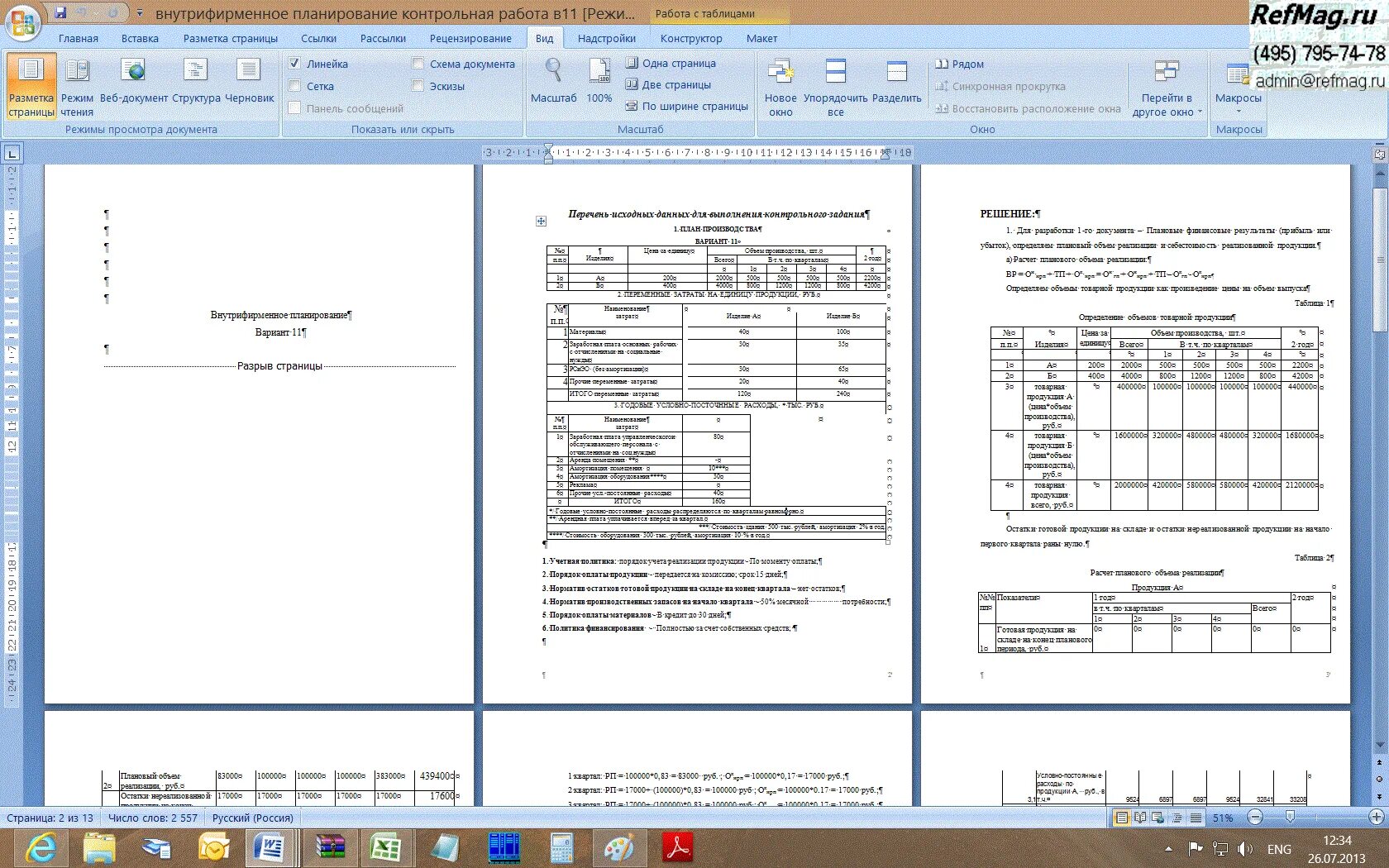Enable the Схема документа checkbox
Viewport: 1389px width, 868px height.
(418, 64)
